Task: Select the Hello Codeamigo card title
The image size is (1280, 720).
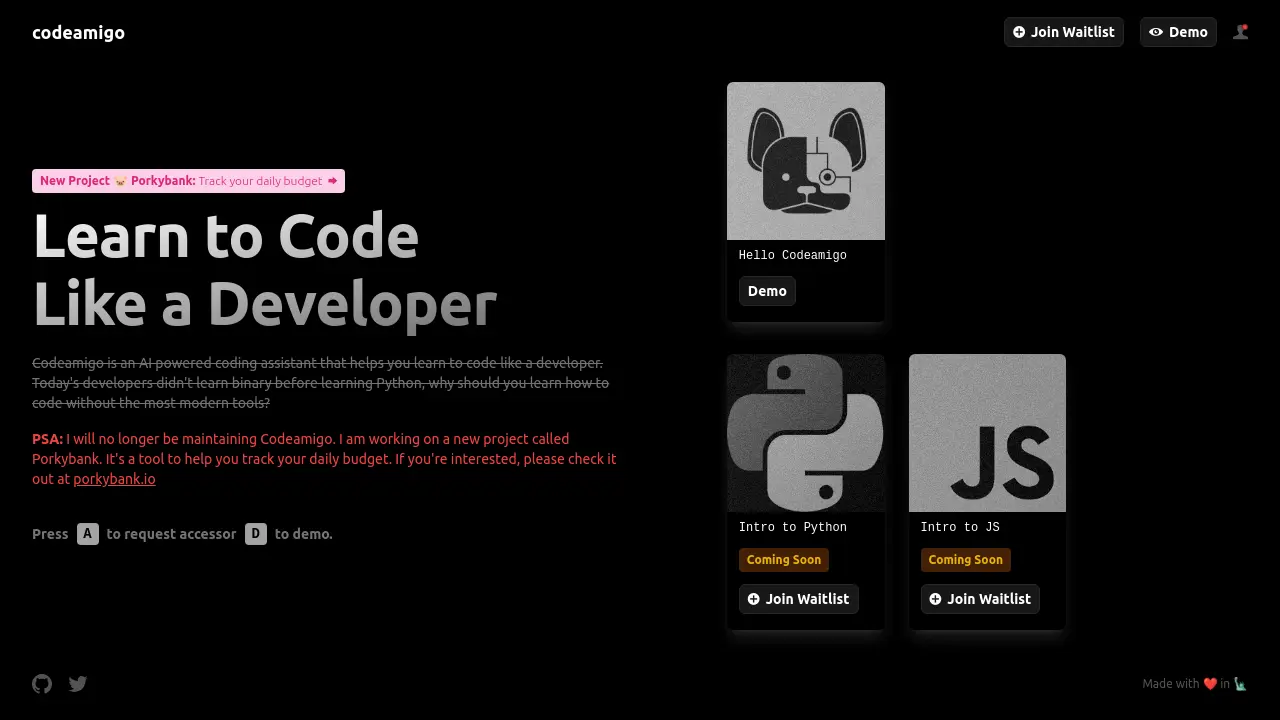Action: (x=793, y=255)
